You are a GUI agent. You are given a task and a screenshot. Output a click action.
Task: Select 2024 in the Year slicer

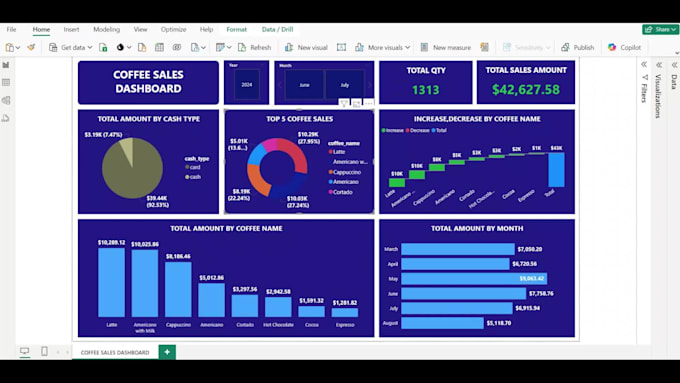(x=246, y=85)
